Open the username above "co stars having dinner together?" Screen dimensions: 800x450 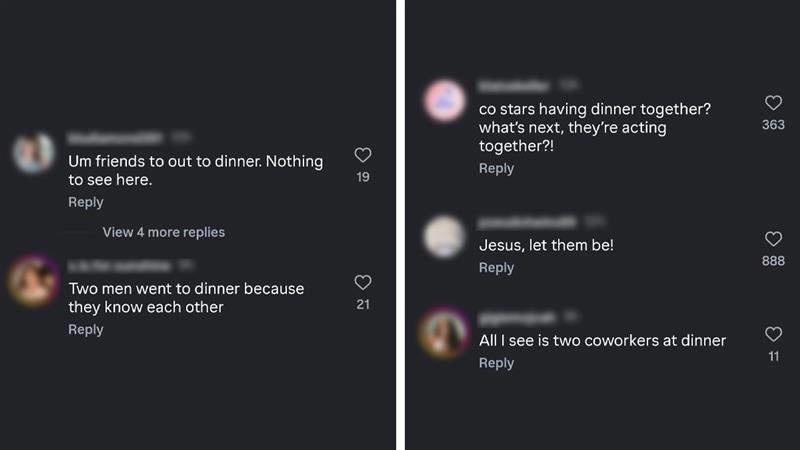[515, 86]
